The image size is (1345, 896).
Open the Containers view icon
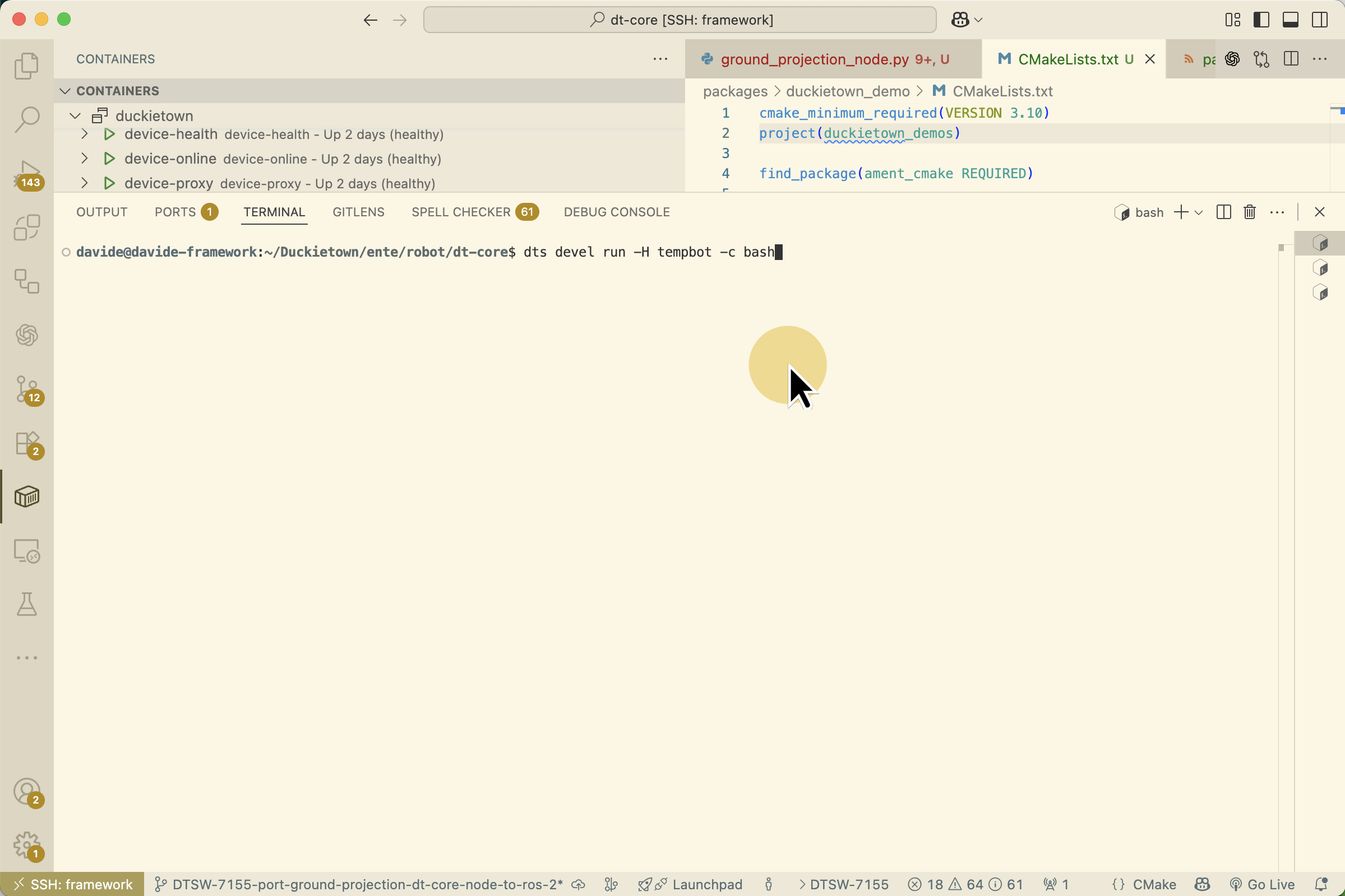click(x=27, y=496)
